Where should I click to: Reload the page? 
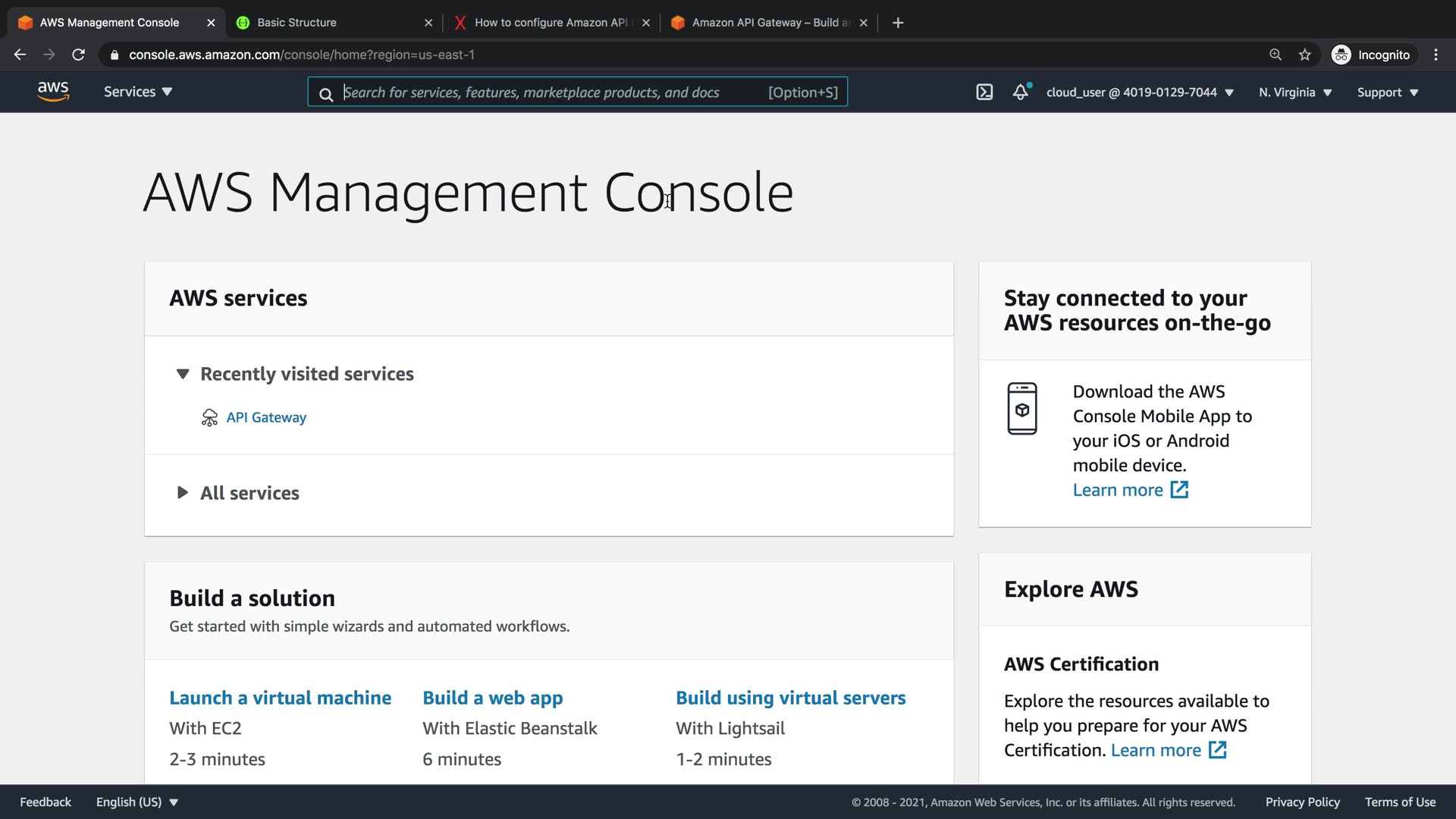[78, 55]
